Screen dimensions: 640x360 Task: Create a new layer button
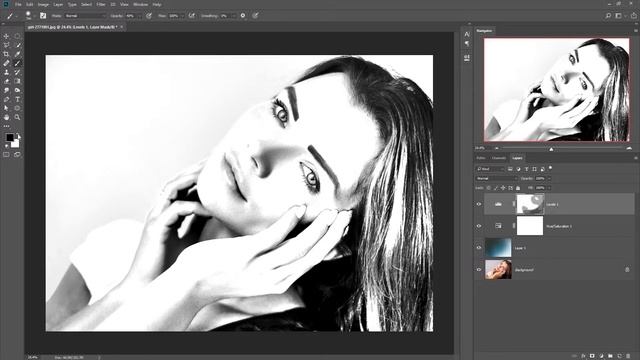pyautogui.click(x=619, y=356)
